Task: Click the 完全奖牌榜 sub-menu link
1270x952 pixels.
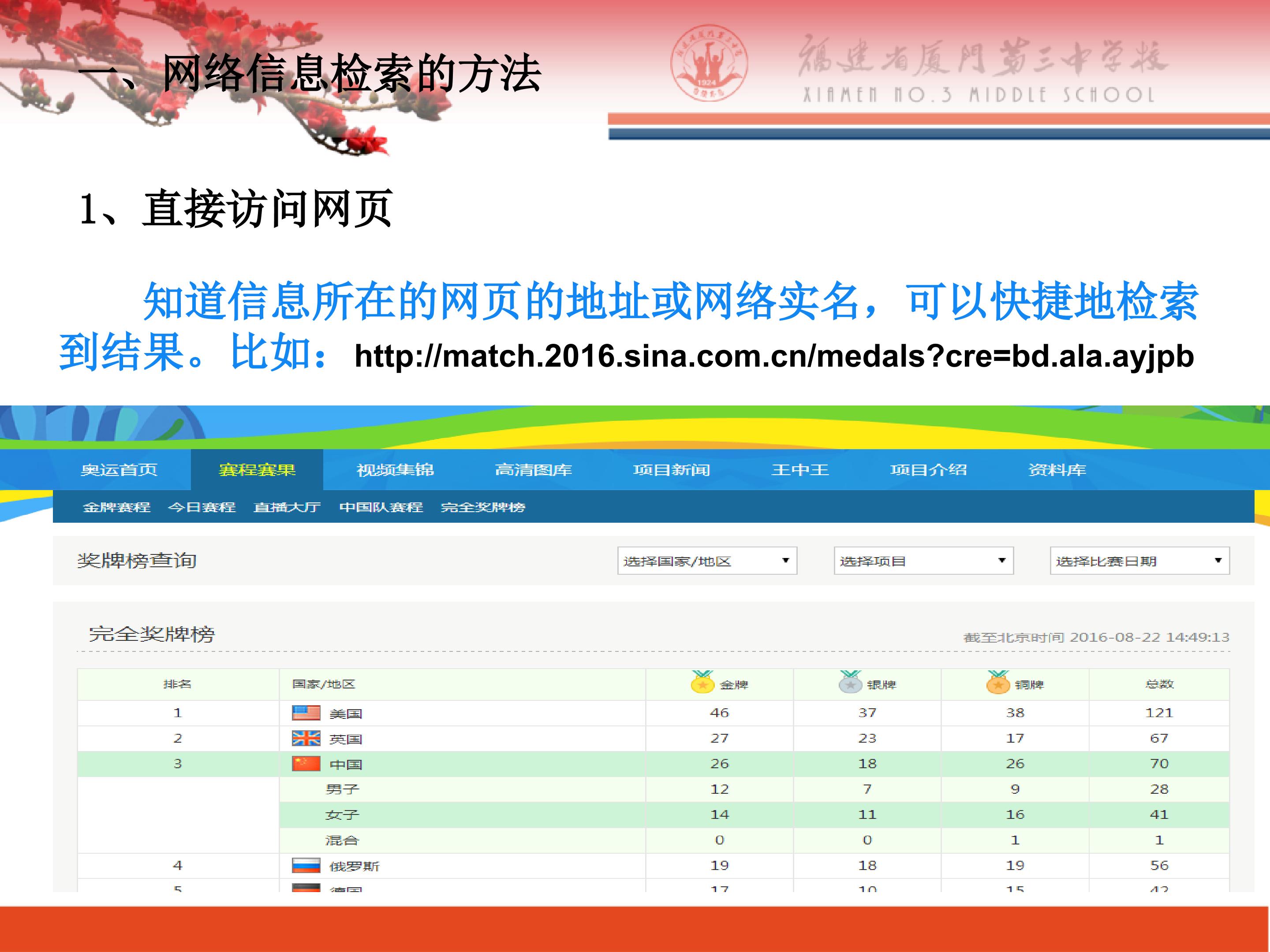Action: click(x=483, y=507)
